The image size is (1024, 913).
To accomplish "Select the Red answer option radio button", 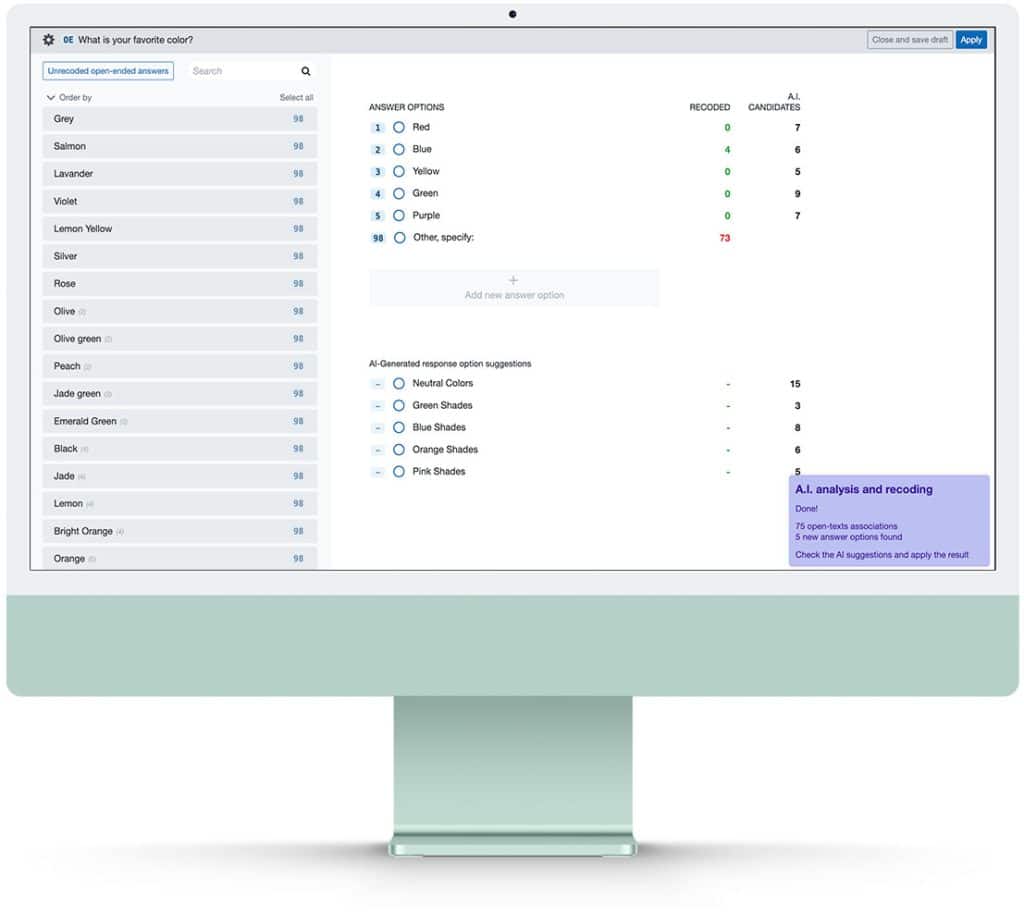I will (399, 128).
